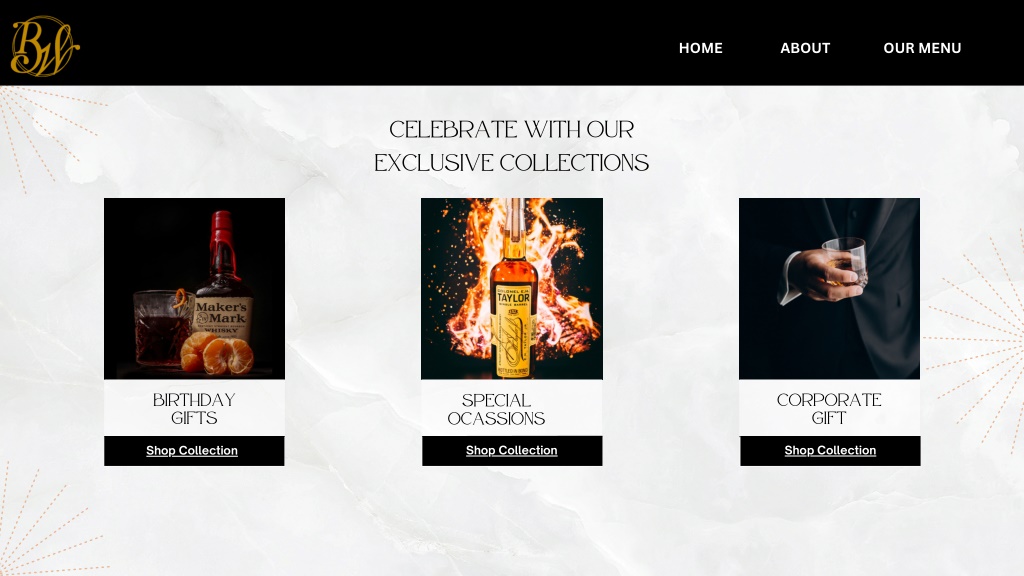Click the CORPORATE GIFT title
This screenshot has height=576, width=1024.
(x=829, y=409)
